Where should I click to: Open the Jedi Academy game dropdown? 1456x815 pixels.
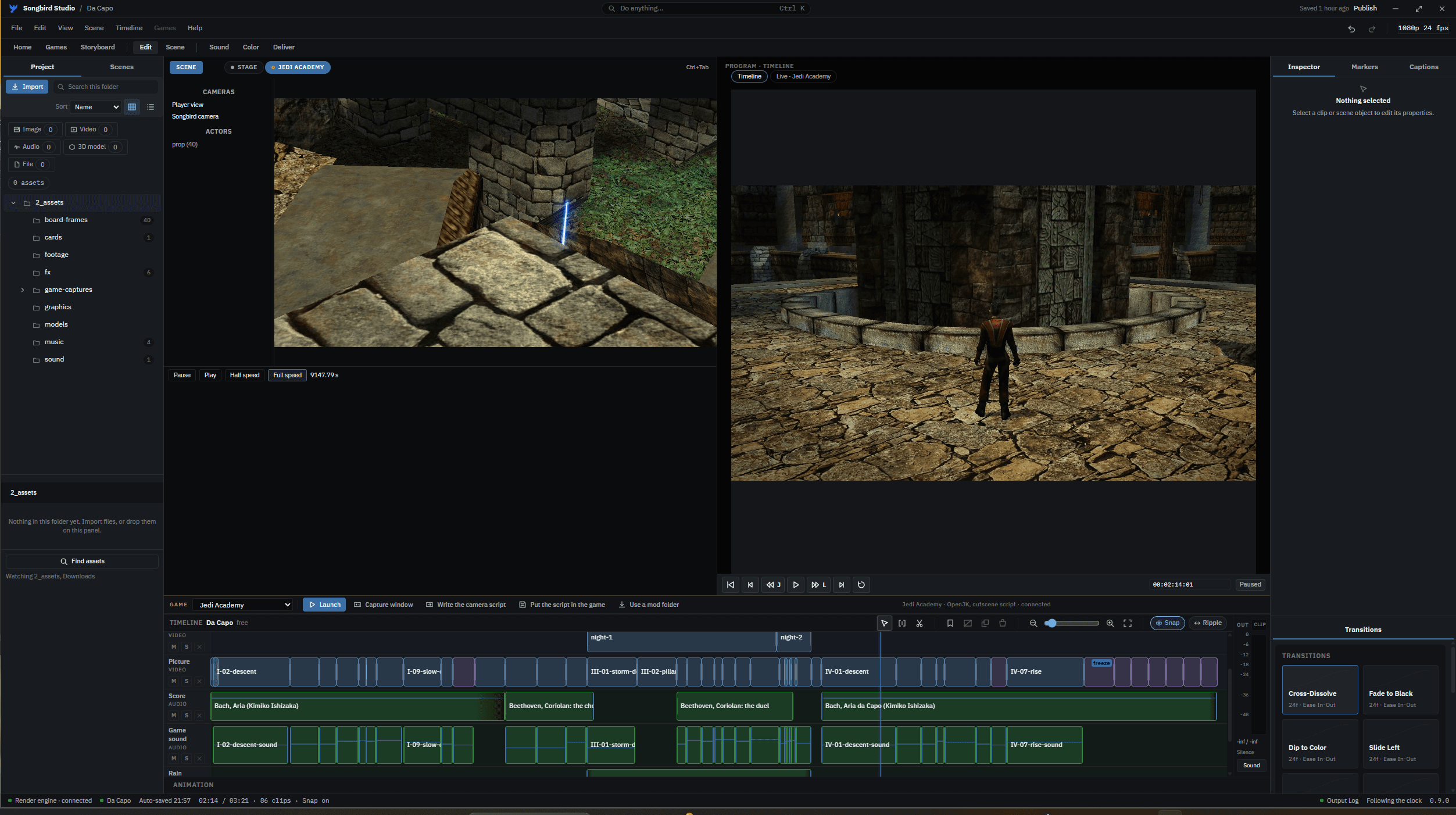click(242, 605)
